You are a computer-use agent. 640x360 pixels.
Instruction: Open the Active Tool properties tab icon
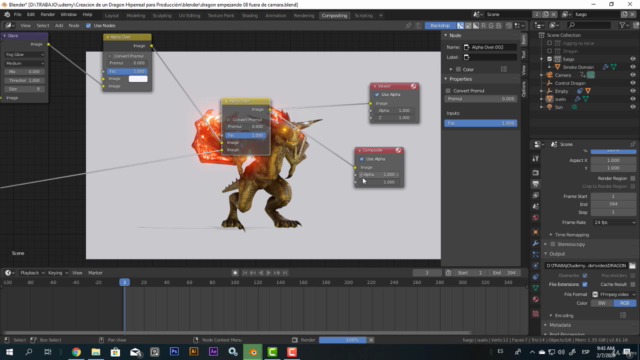tap(536, 158)
